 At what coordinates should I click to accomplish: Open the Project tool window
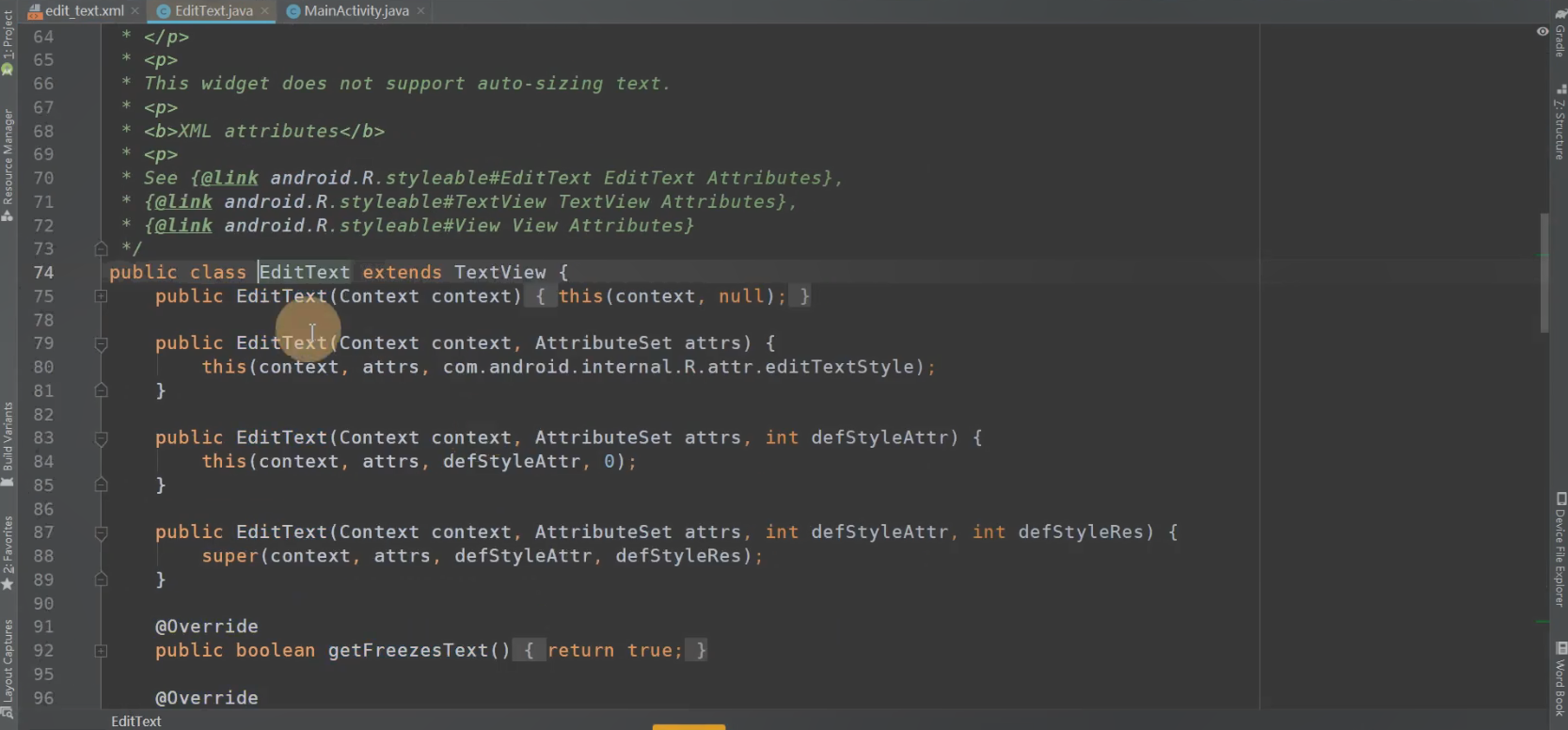click(x=8, y=43)
